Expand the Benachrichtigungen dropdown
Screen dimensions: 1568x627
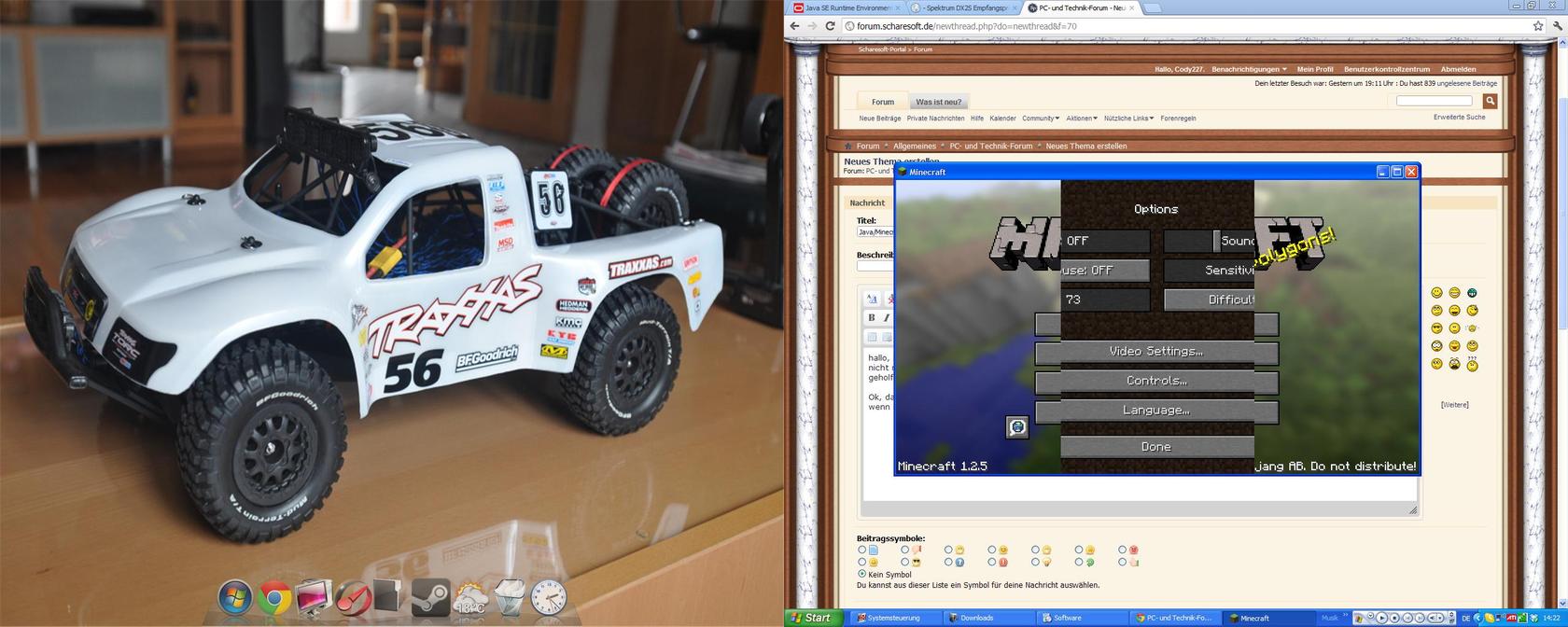(1249, 69)
